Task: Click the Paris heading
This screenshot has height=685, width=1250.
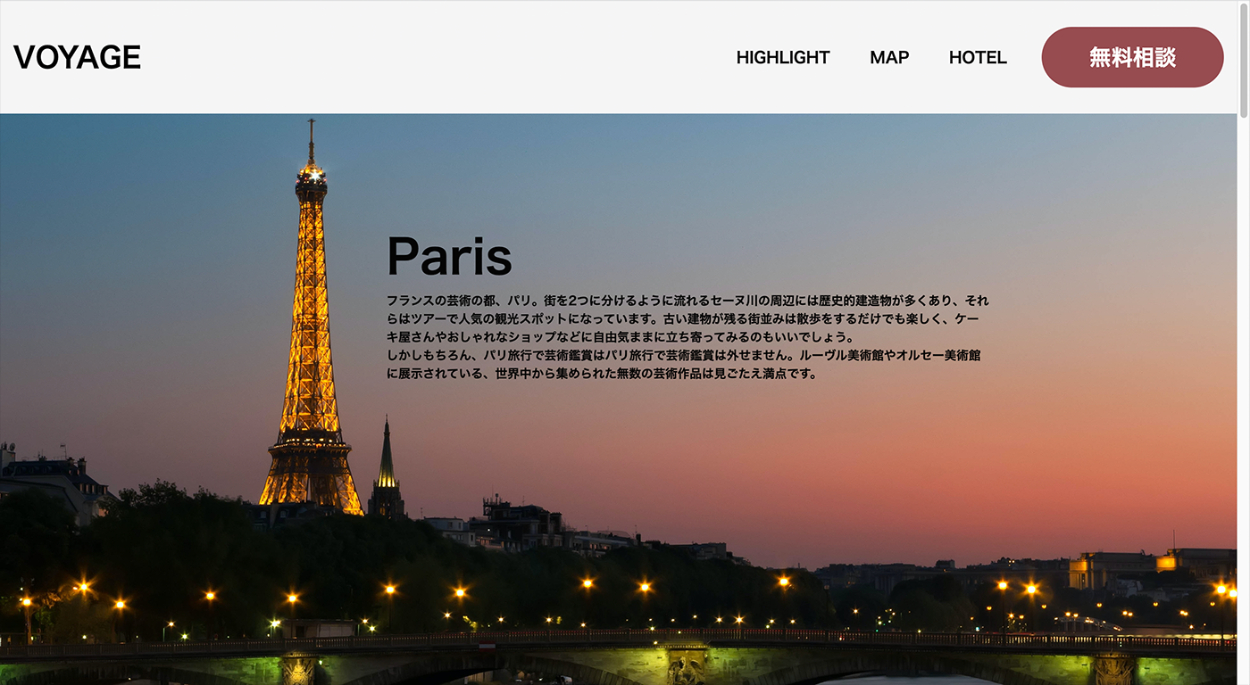Action: [x=449, y=257]
